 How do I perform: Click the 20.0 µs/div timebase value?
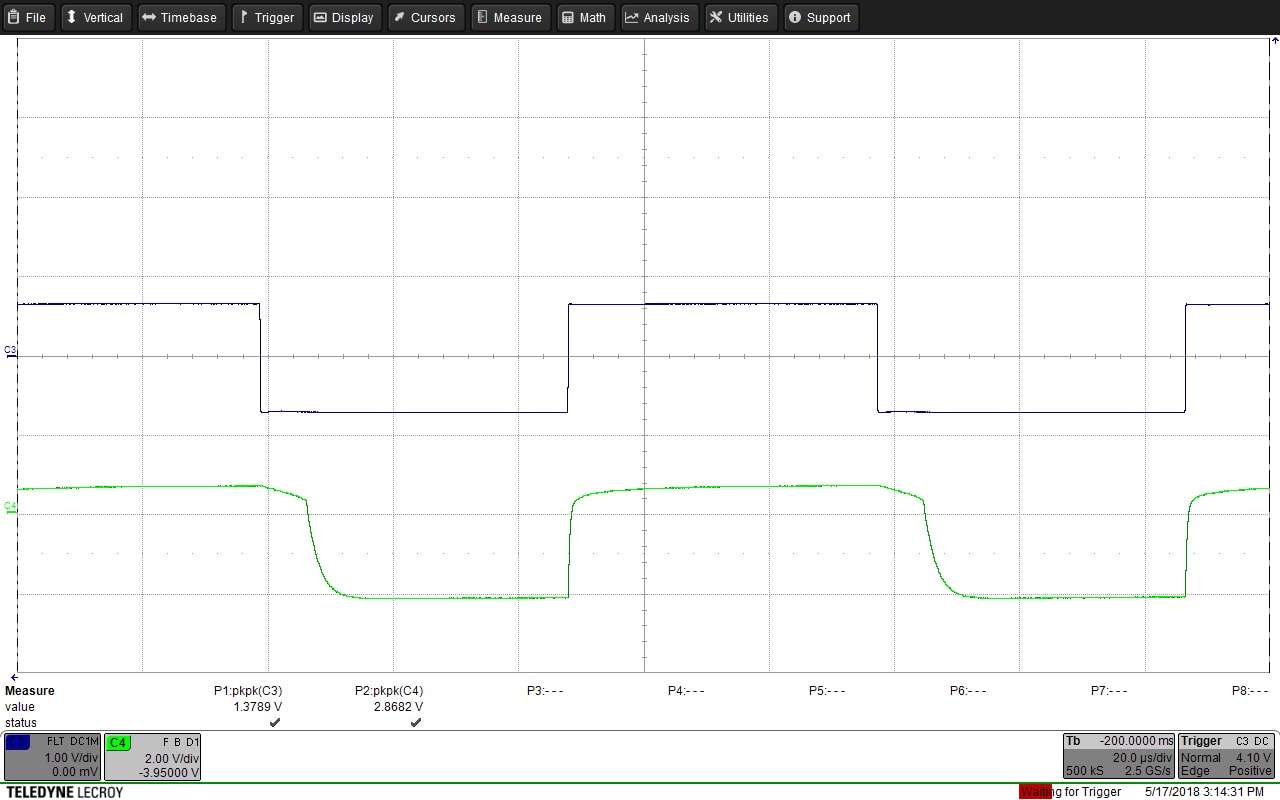(1142, 758)
